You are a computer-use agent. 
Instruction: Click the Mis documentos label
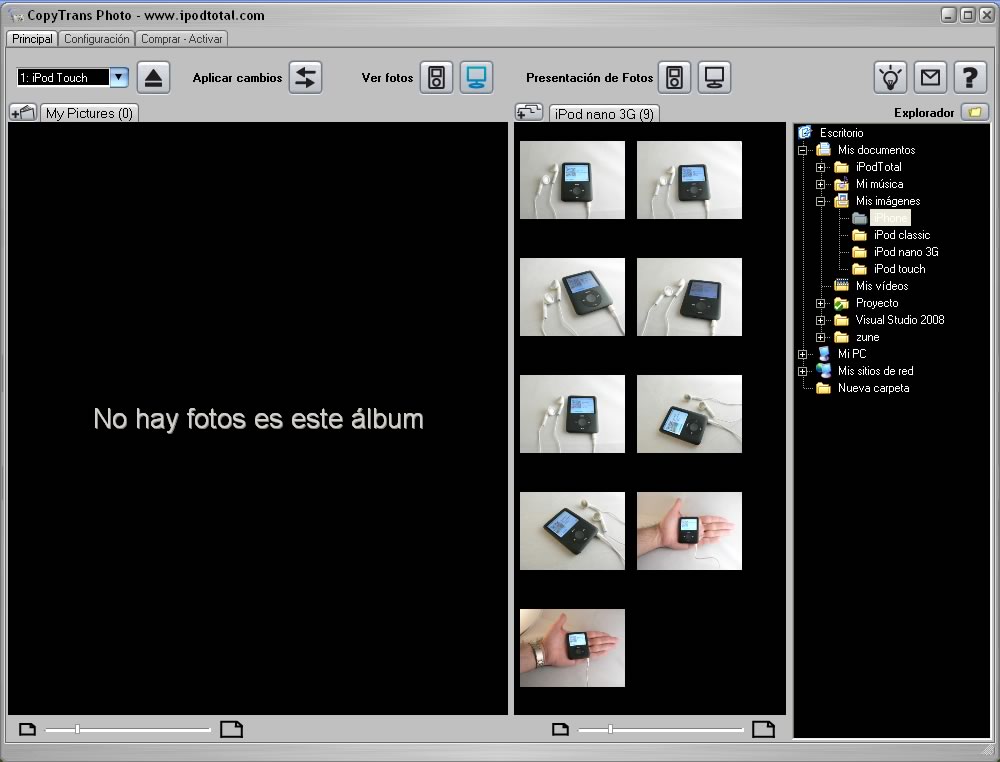[876, 150]
